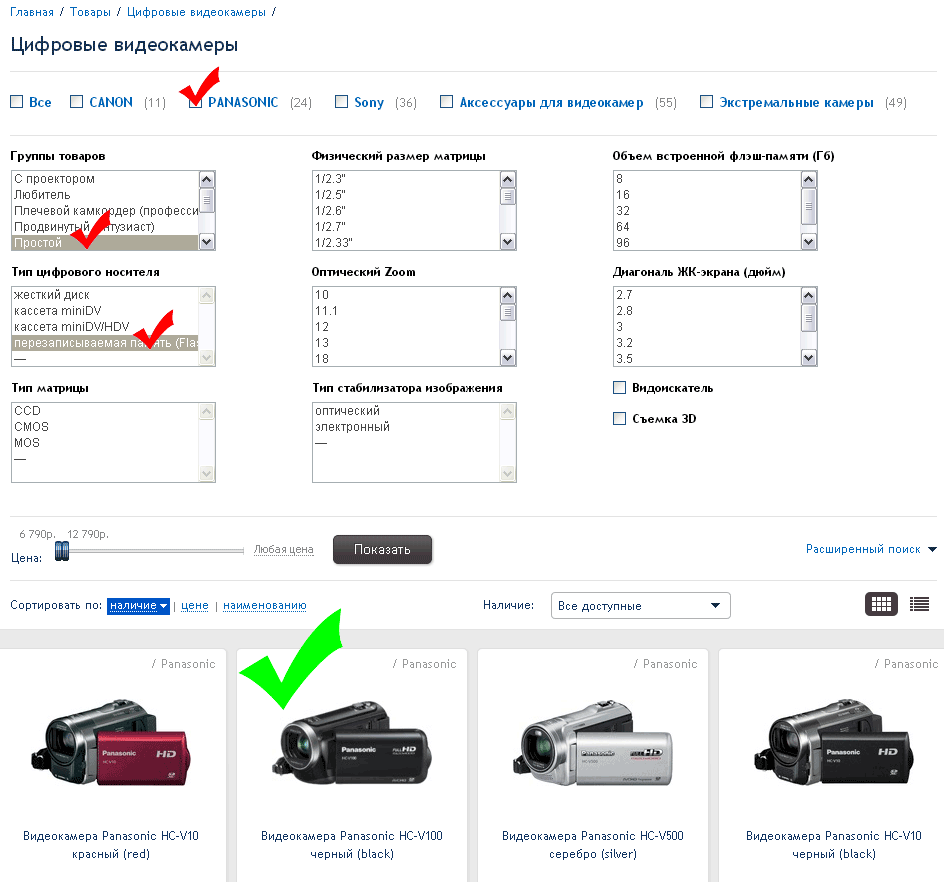Sort by 'цене'
Viewport: 944px width, 882px height.
click(195, 606)
